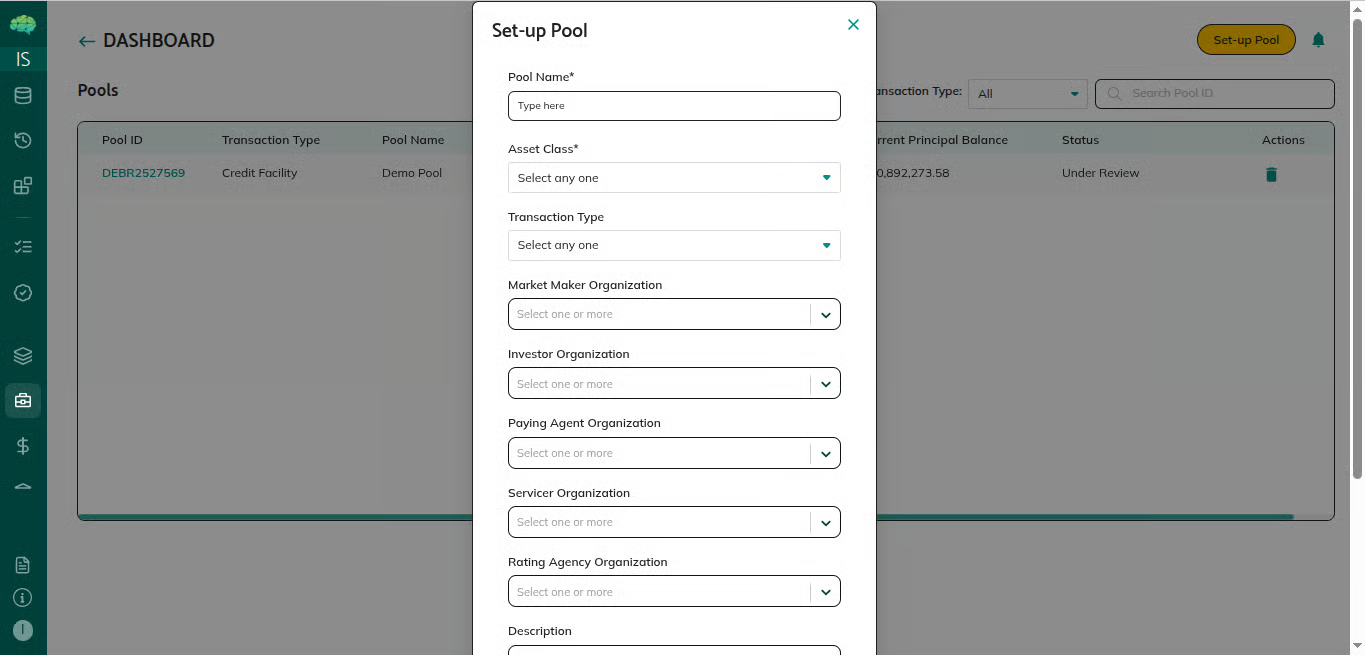The width and height of the screenshot is (1365, 655).
Task: Expand the Transaction Type select in dialog
Action: (674, 245)
